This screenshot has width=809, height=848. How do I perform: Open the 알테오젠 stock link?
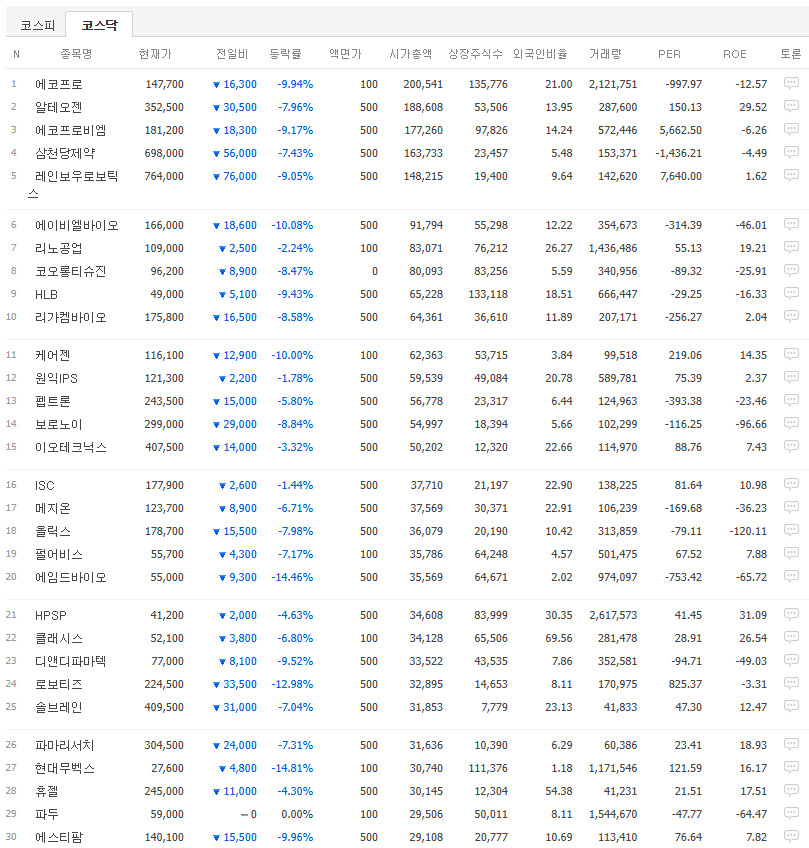click(x=58, y=107)
